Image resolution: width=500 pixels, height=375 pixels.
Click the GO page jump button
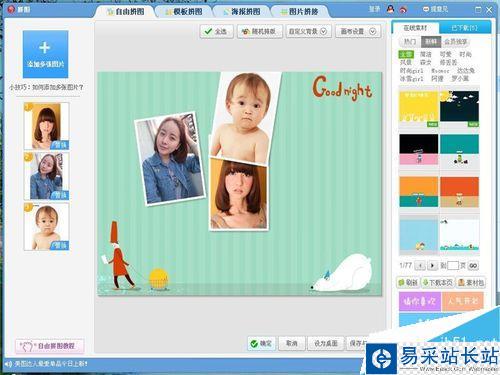point(473,266)
